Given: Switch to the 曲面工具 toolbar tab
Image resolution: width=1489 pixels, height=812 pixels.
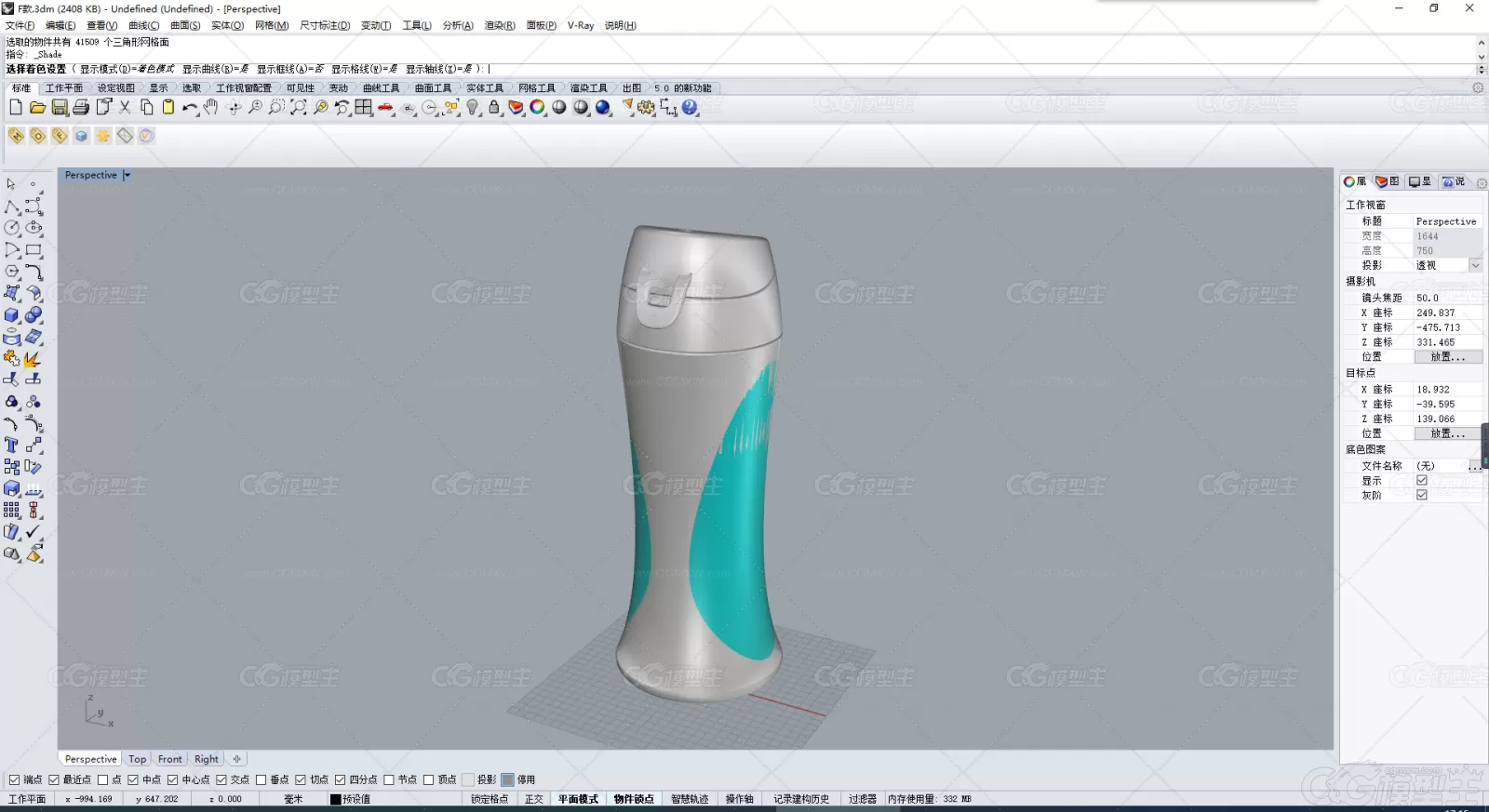Looking at the screenshot, I should click(x=433, y=88).
